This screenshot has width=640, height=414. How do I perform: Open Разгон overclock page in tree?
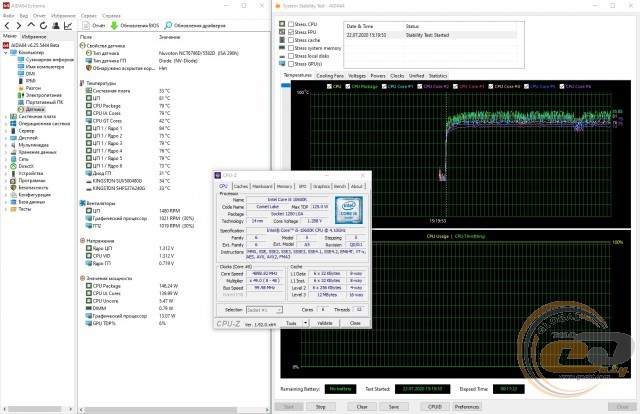click(x=29, y=88)
